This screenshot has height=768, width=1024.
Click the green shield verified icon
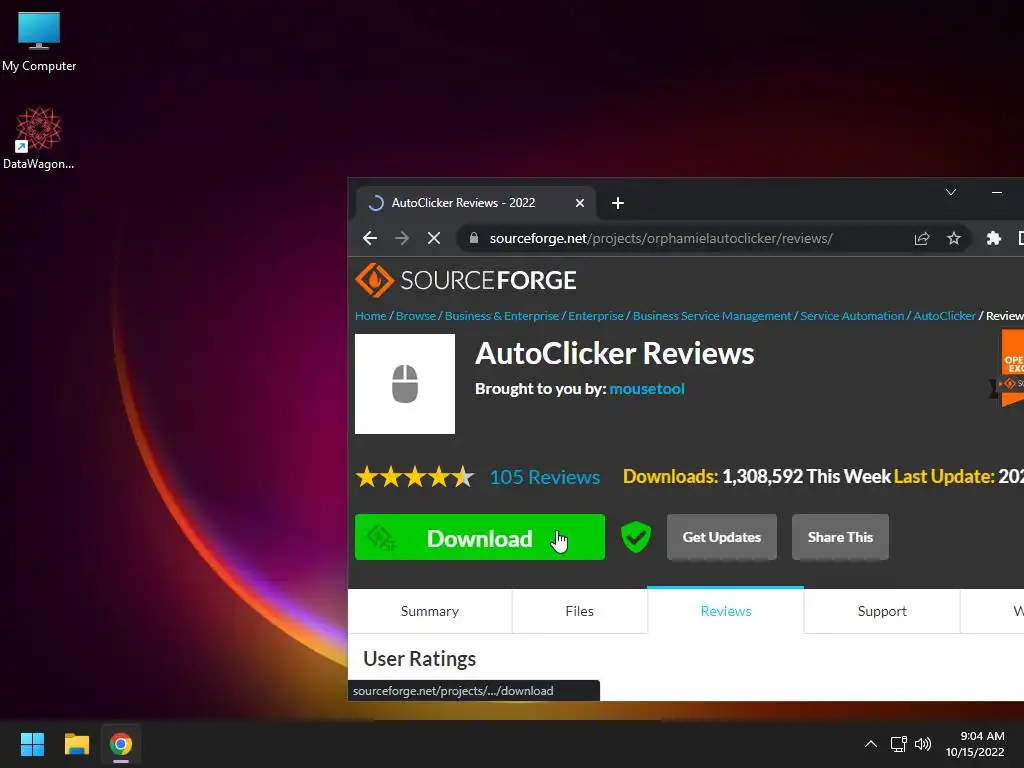pos(635,537)
